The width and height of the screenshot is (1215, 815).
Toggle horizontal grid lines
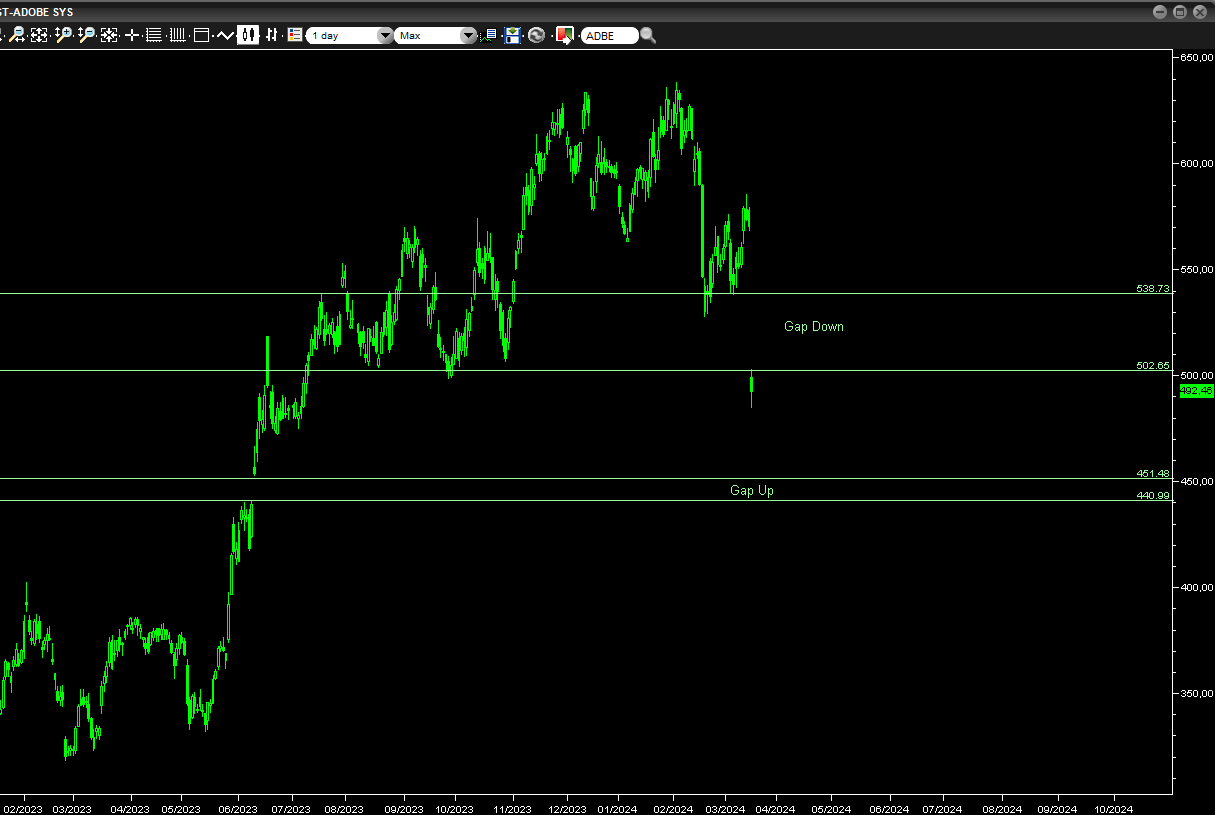154,35
